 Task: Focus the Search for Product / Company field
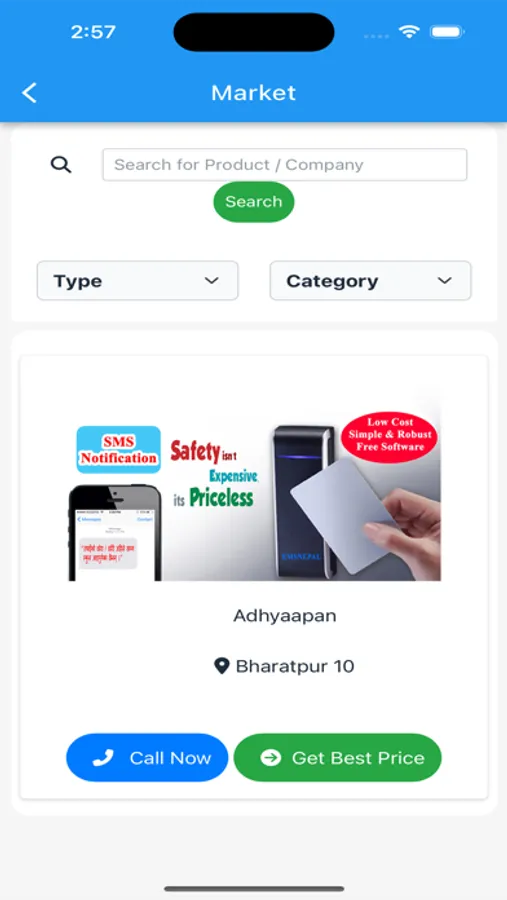point(285,165)
